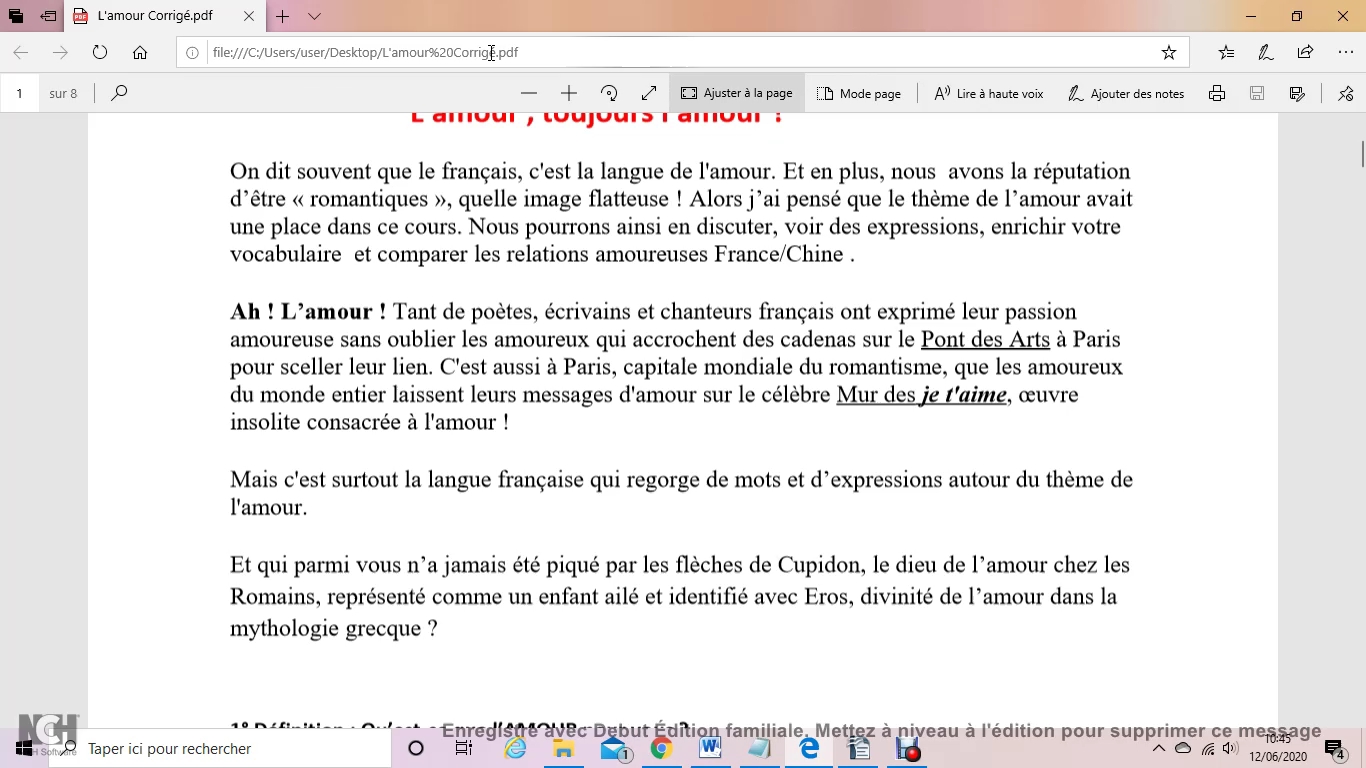Image resolution: width=1366 pixels, height=768 pixels.
Task: Click the 'Ah ! L'amour !' bold text
Action: click(308, 311)
